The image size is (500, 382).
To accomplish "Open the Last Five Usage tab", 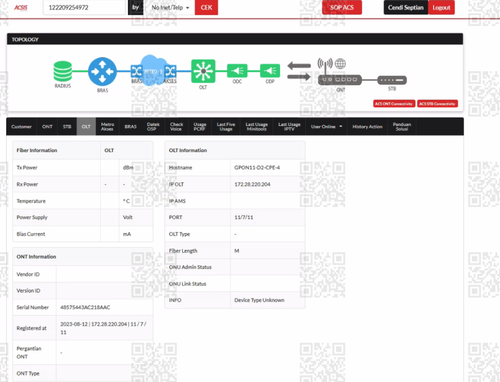I will point(226,127).
